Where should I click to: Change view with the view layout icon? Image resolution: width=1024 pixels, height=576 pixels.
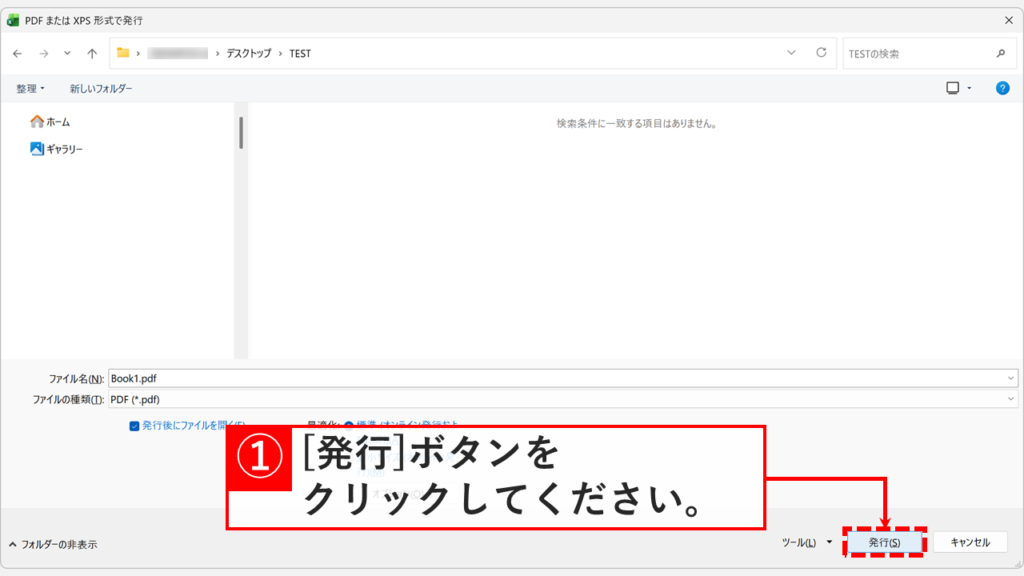click(x=953, y=88)
